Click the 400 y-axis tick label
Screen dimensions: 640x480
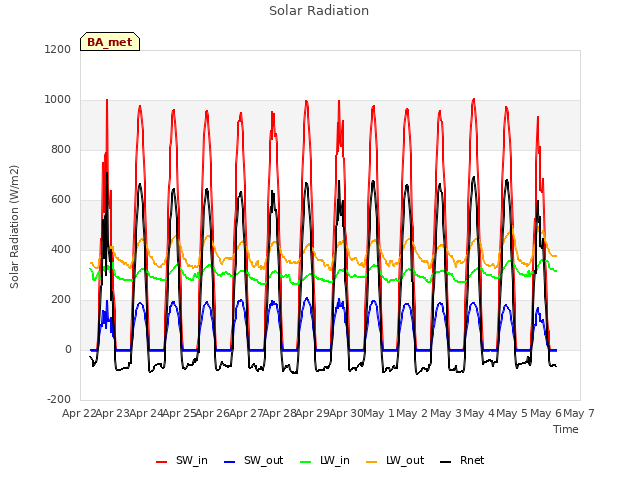click(61, 249)
